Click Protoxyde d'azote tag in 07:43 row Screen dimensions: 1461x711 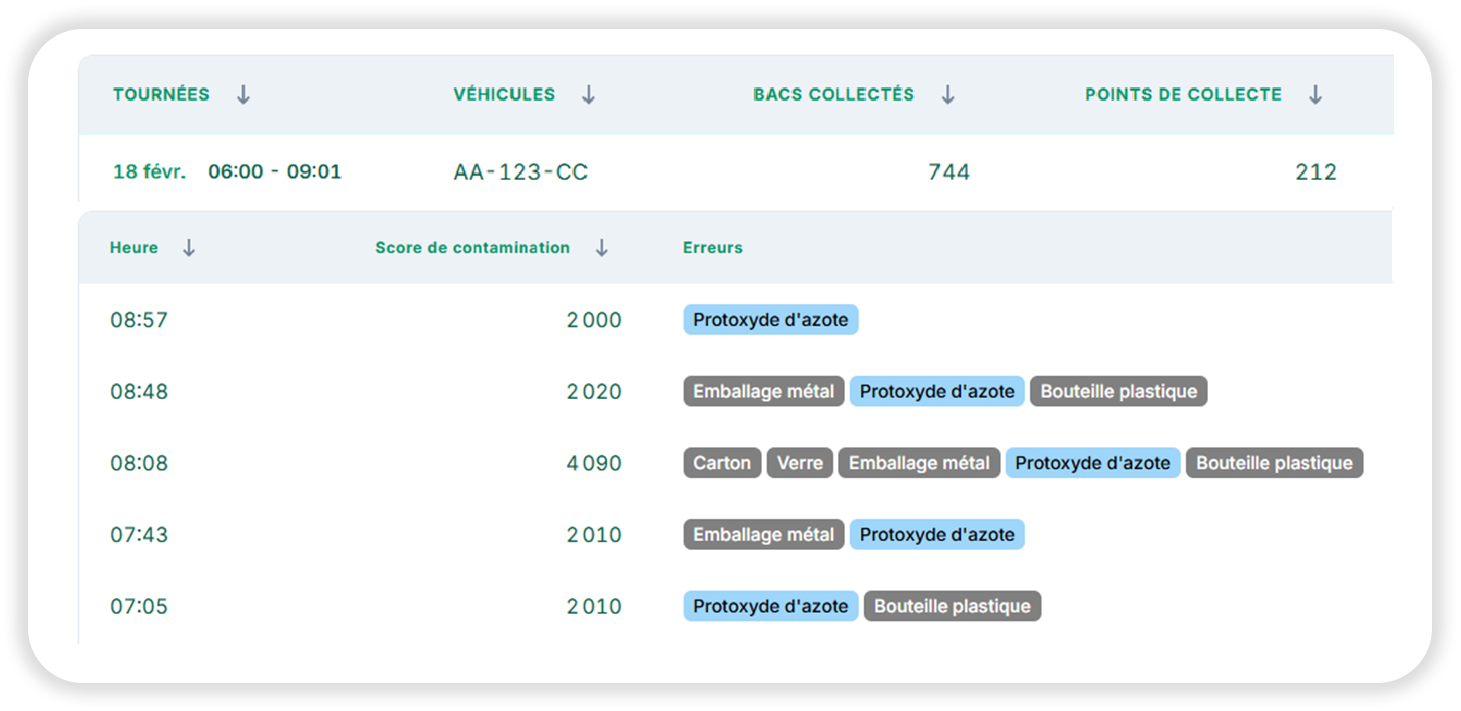coord(937,535)
